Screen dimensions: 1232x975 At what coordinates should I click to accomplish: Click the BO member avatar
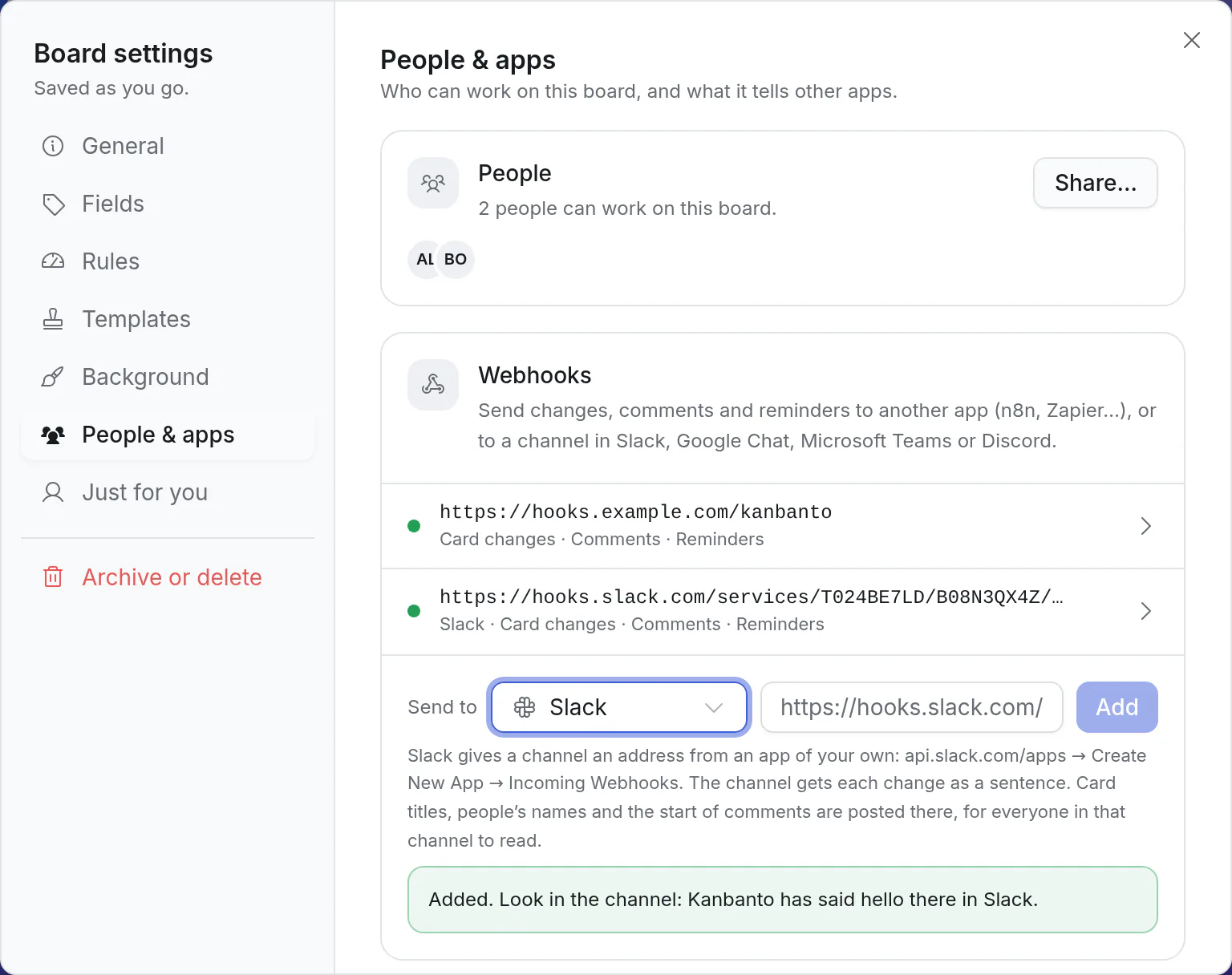click(456, 260)
